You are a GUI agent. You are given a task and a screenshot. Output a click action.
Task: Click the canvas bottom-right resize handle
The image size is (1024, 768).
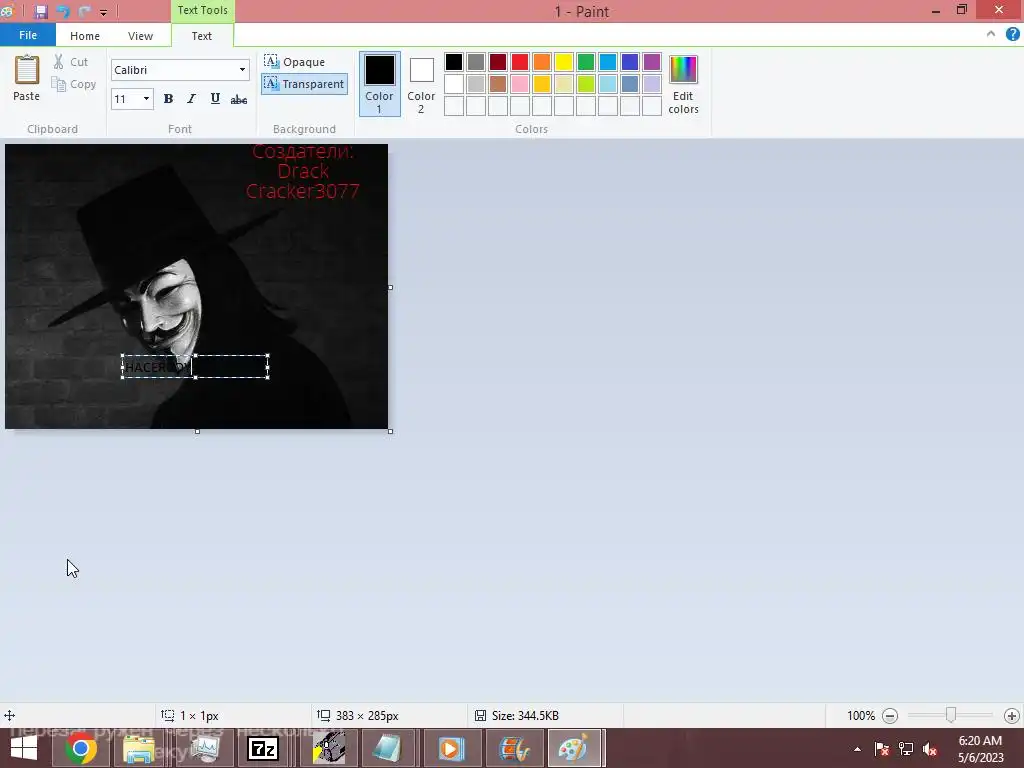point(391,431)
